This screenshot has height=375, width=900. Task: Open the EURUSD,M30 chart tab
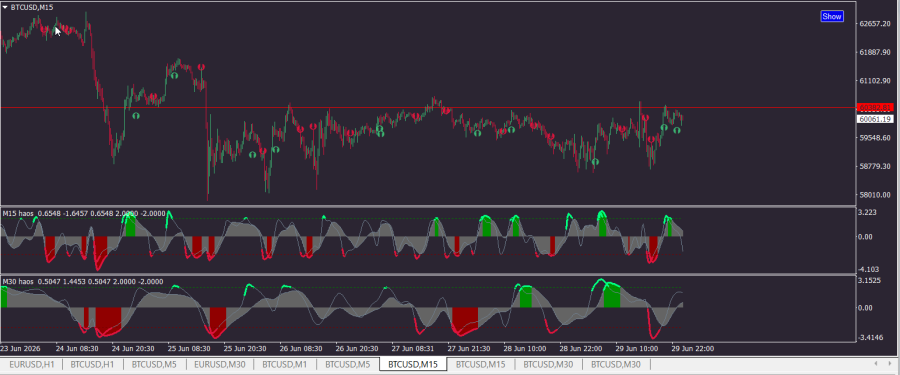pos(219,364)
